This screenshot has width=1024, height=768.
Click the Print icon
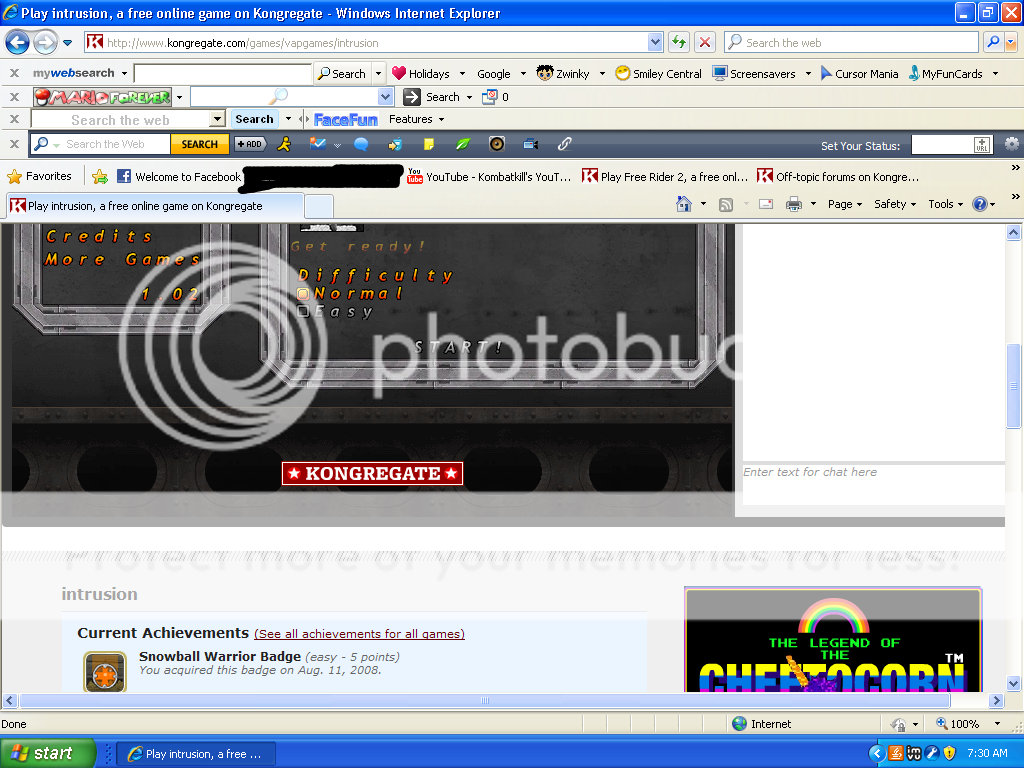pyautogui.click(x=794, y=204)
